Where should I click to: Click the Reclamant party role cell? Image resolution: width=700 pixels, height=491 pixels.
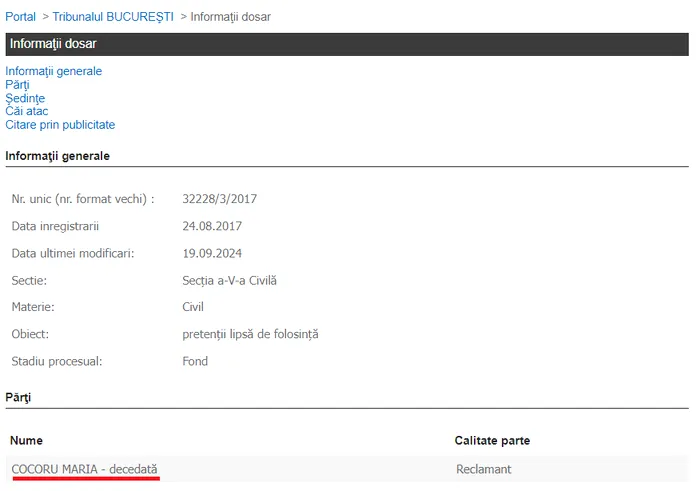(x=483, y=468)
